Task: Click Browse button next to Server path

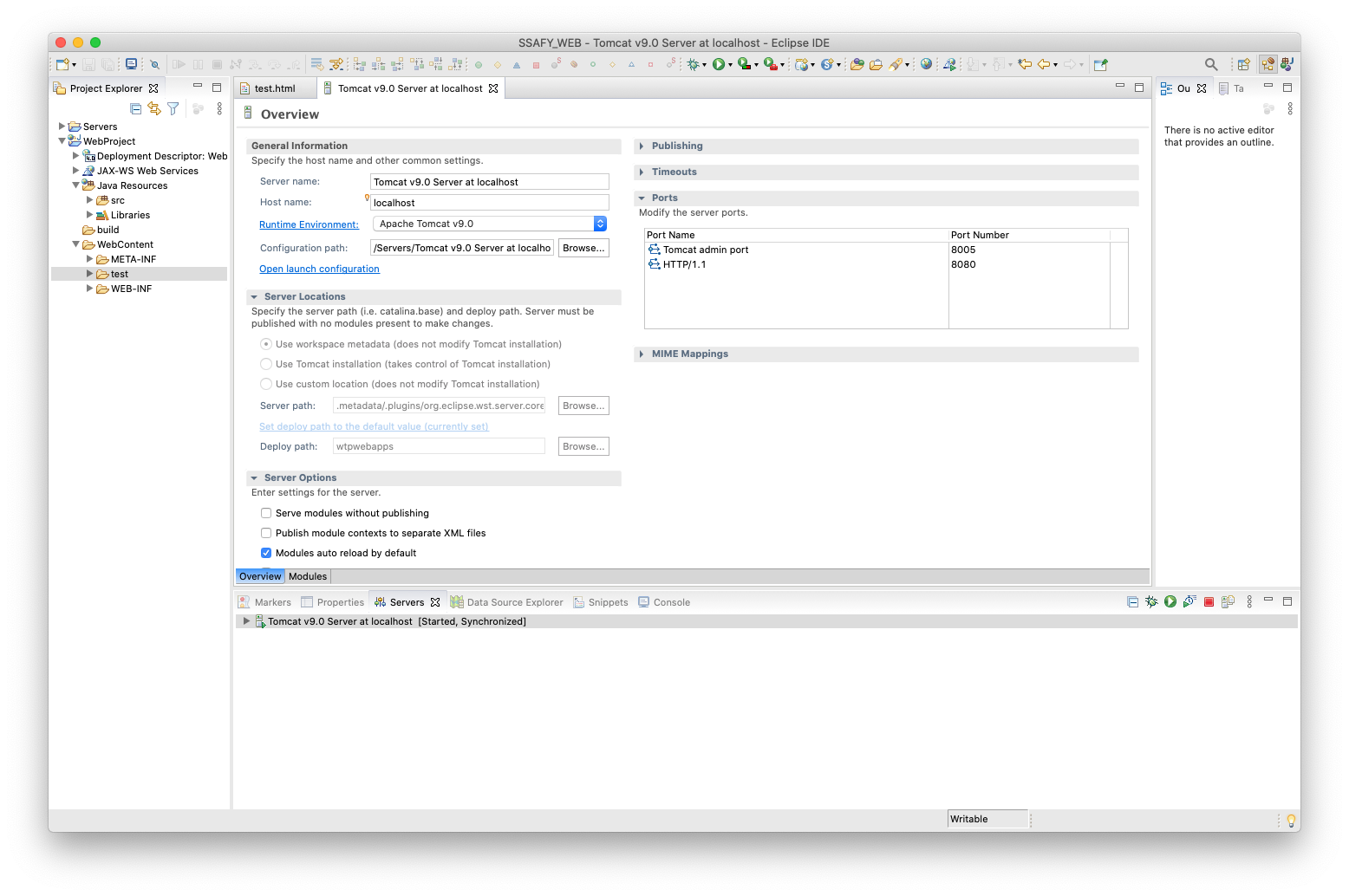Action: click(x=583, y=406)
